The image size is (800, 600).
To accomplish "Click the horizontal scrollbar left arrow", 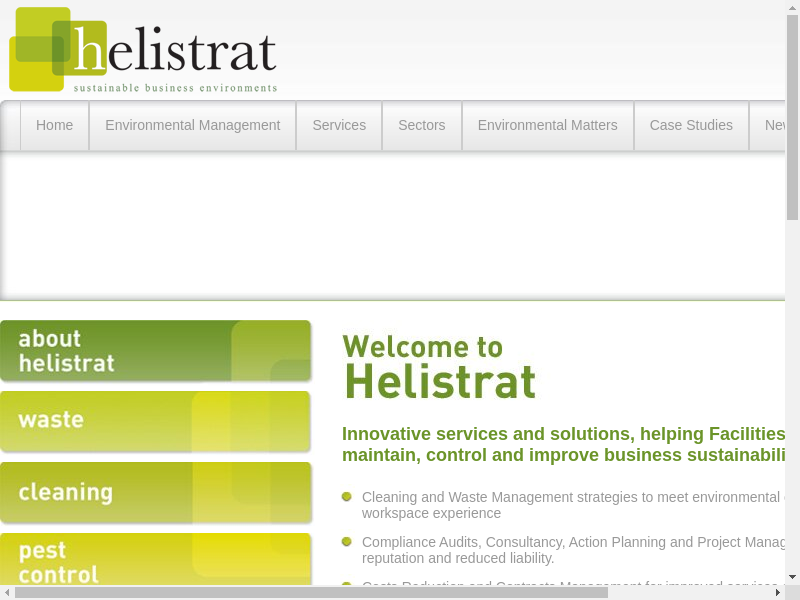I will (7, 592).
